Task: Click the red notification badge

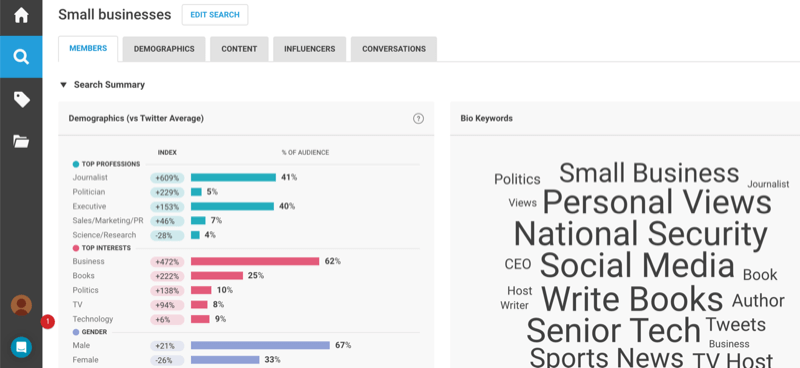Action: 47,322
